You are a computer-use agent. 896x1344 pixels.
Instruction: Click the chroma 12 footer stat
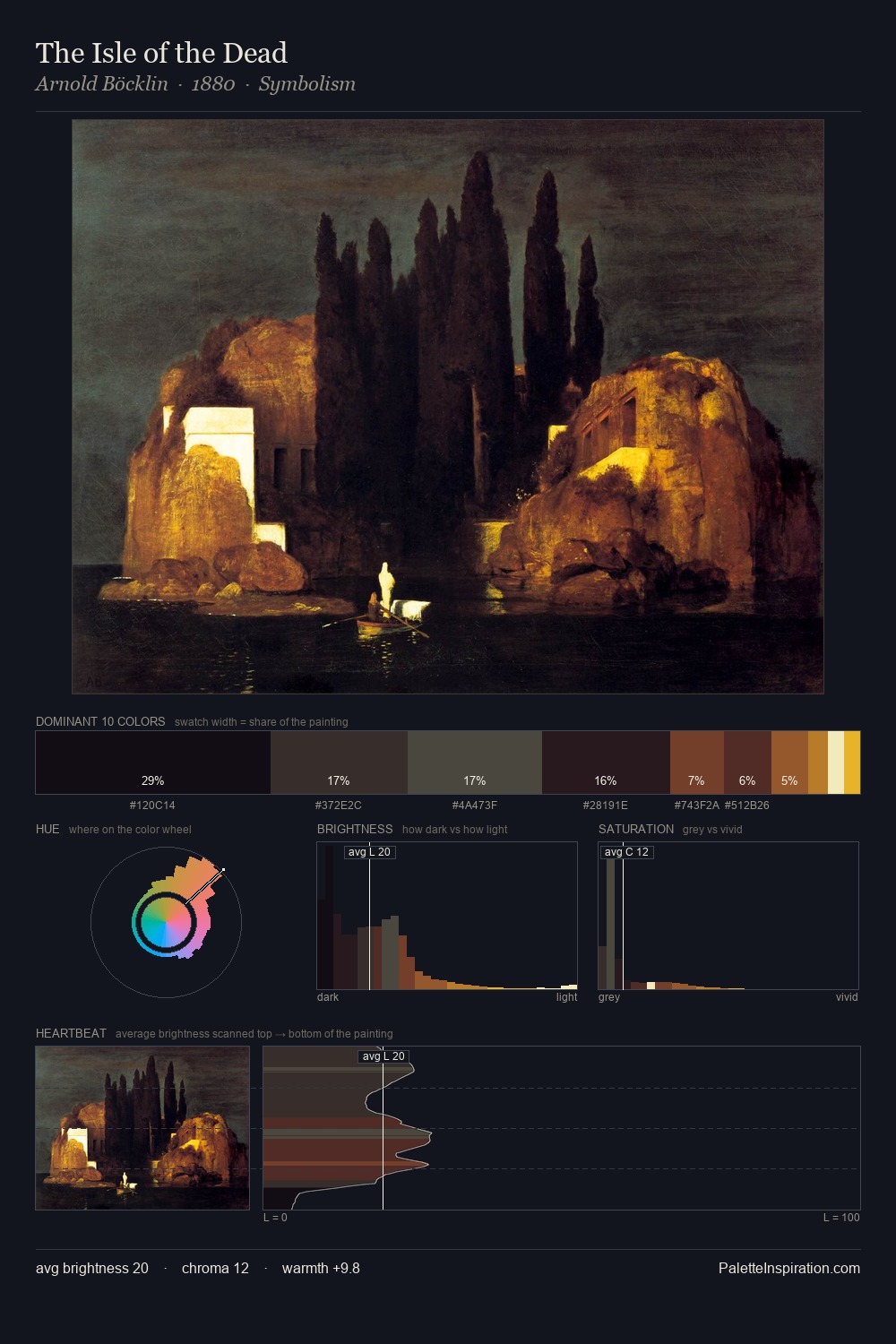tap(215, 1268)
